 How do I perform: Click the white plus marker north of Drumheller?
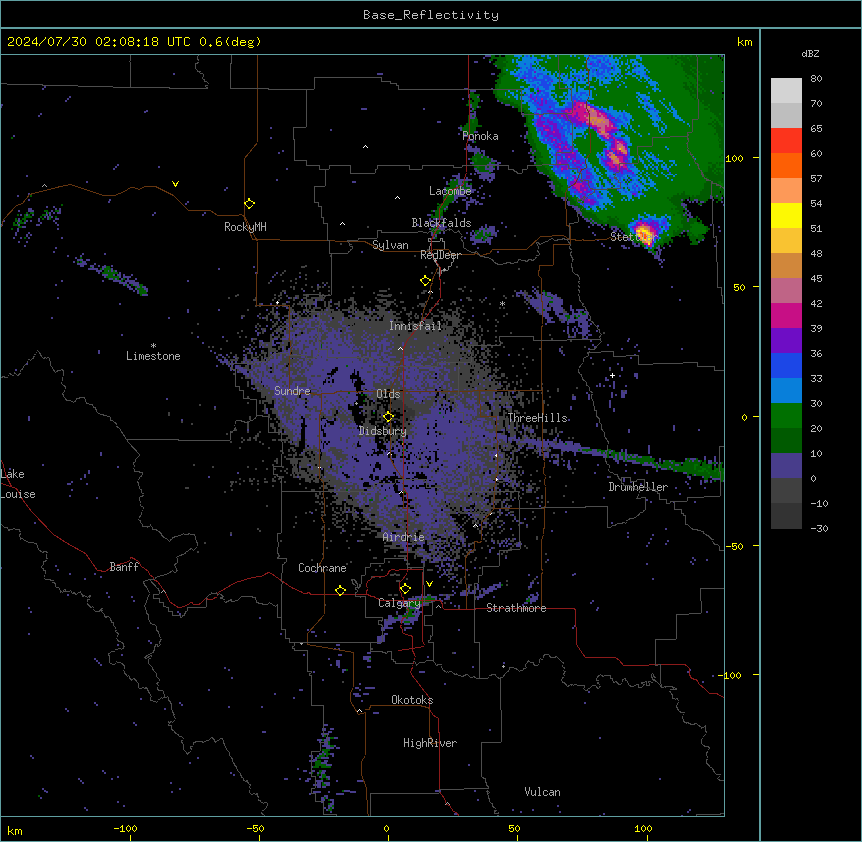[612, 375]
